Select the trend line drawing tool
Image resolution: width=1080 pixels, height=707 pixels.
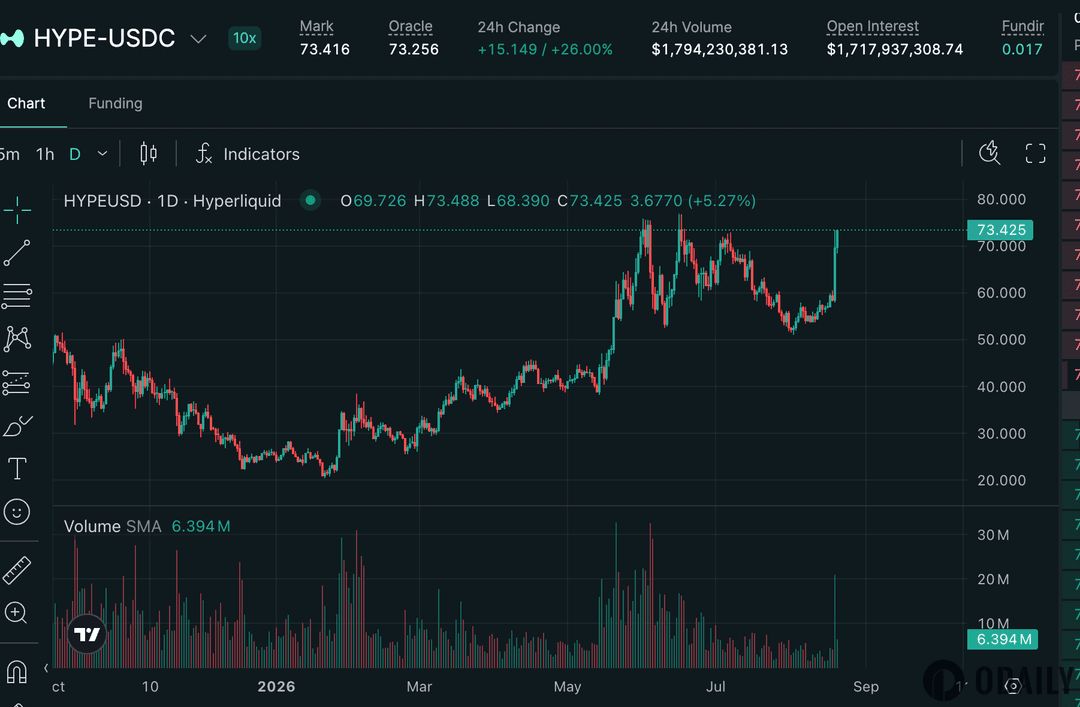point(17,253)
